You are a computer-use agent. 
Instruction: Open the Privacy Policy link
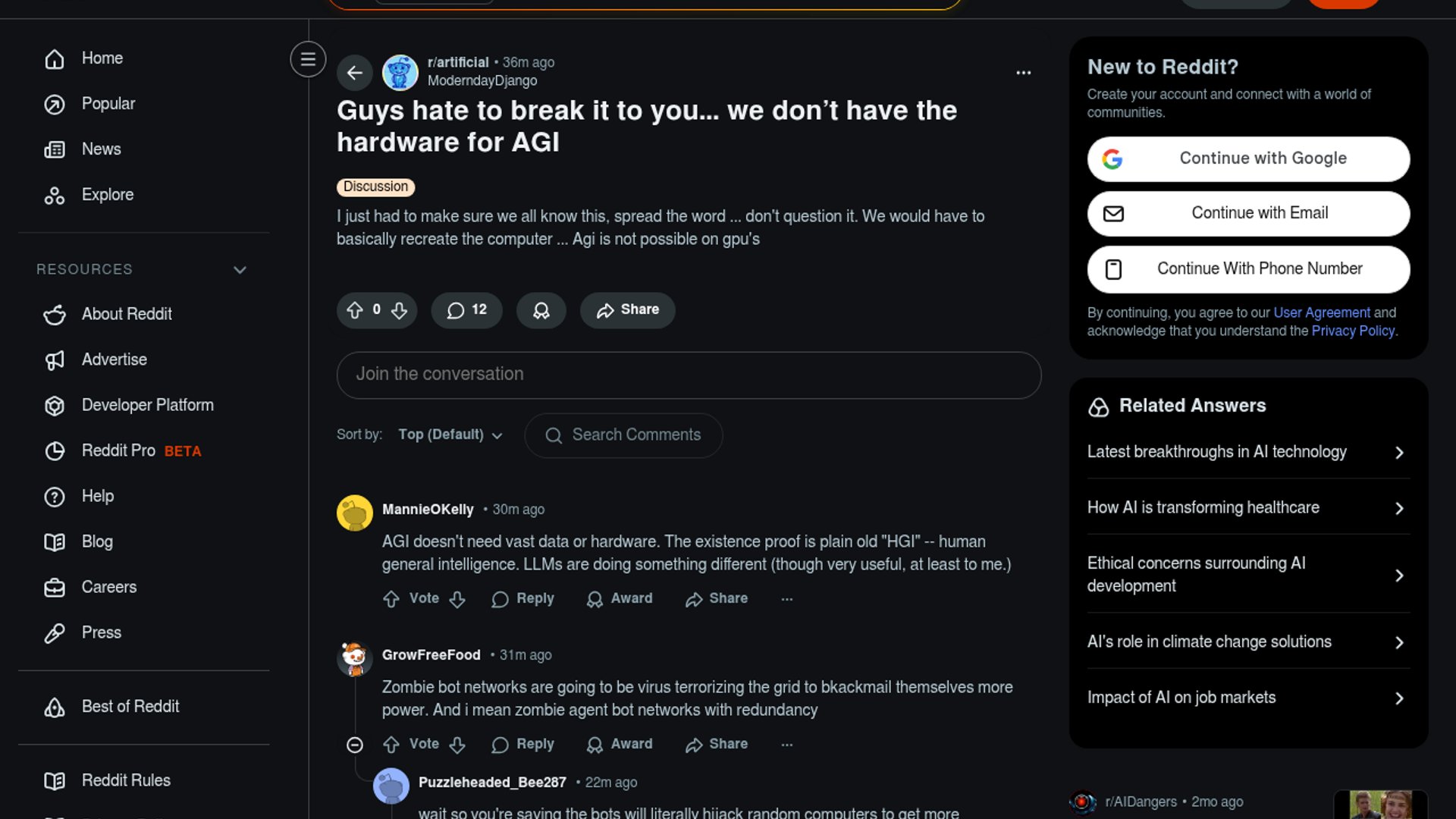click(x=1353, y=331)
